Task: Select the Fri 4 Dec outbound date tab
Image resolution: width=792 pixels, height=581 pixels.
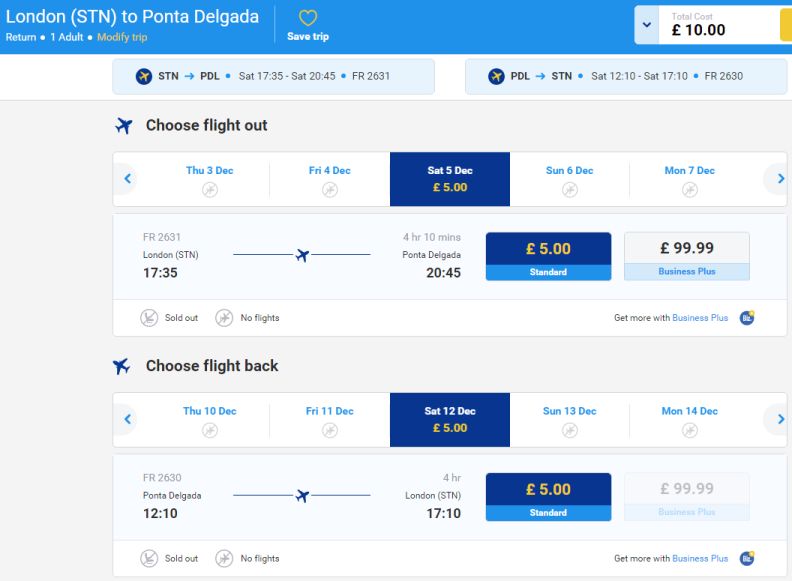Action: coord(329,179)
